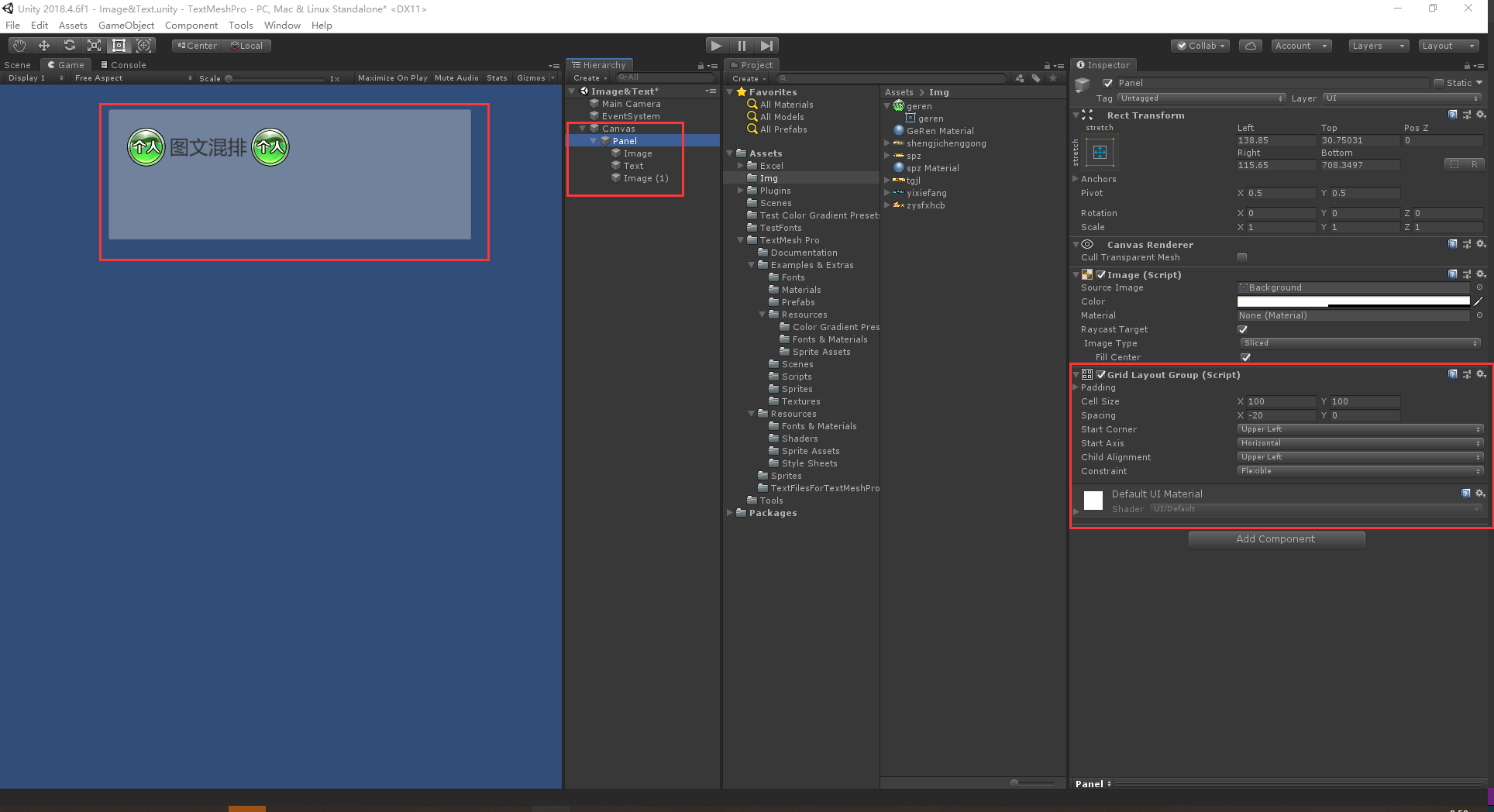Select the Rect tool

tap(119, 45)
